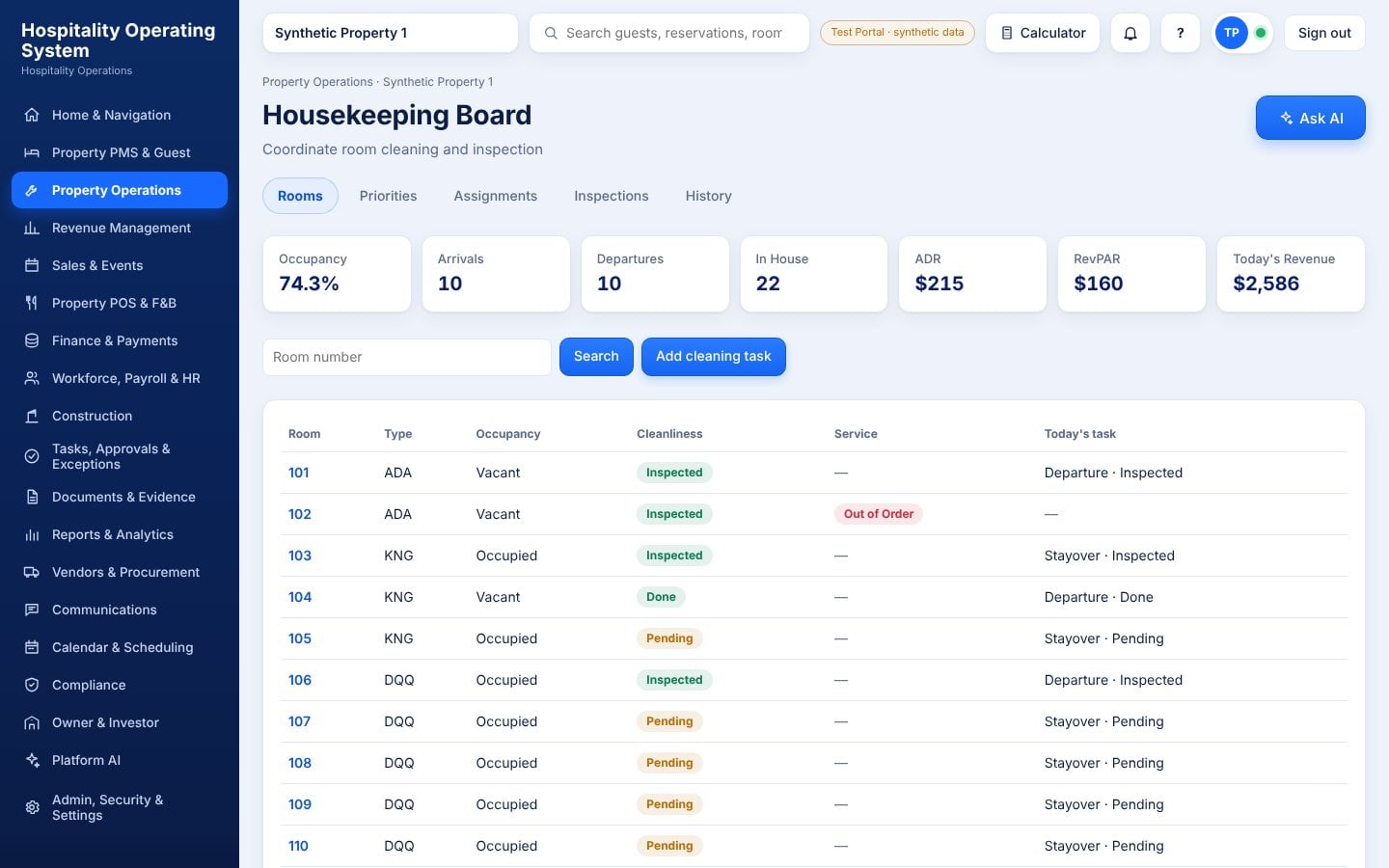Click the Inspected badge in room 106 row

[x=674, y=680]
